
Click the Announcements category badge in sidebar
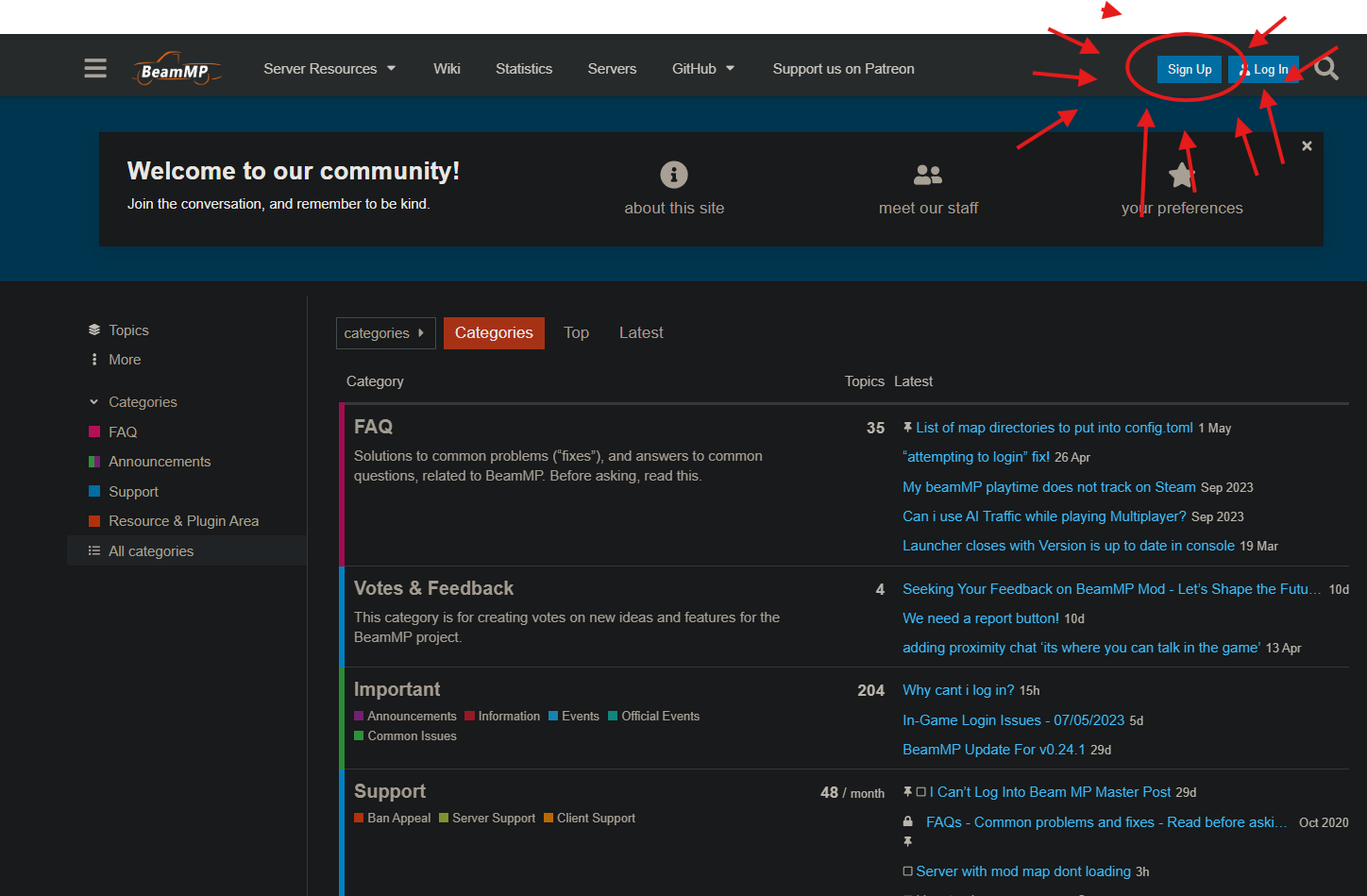(94, 462)
